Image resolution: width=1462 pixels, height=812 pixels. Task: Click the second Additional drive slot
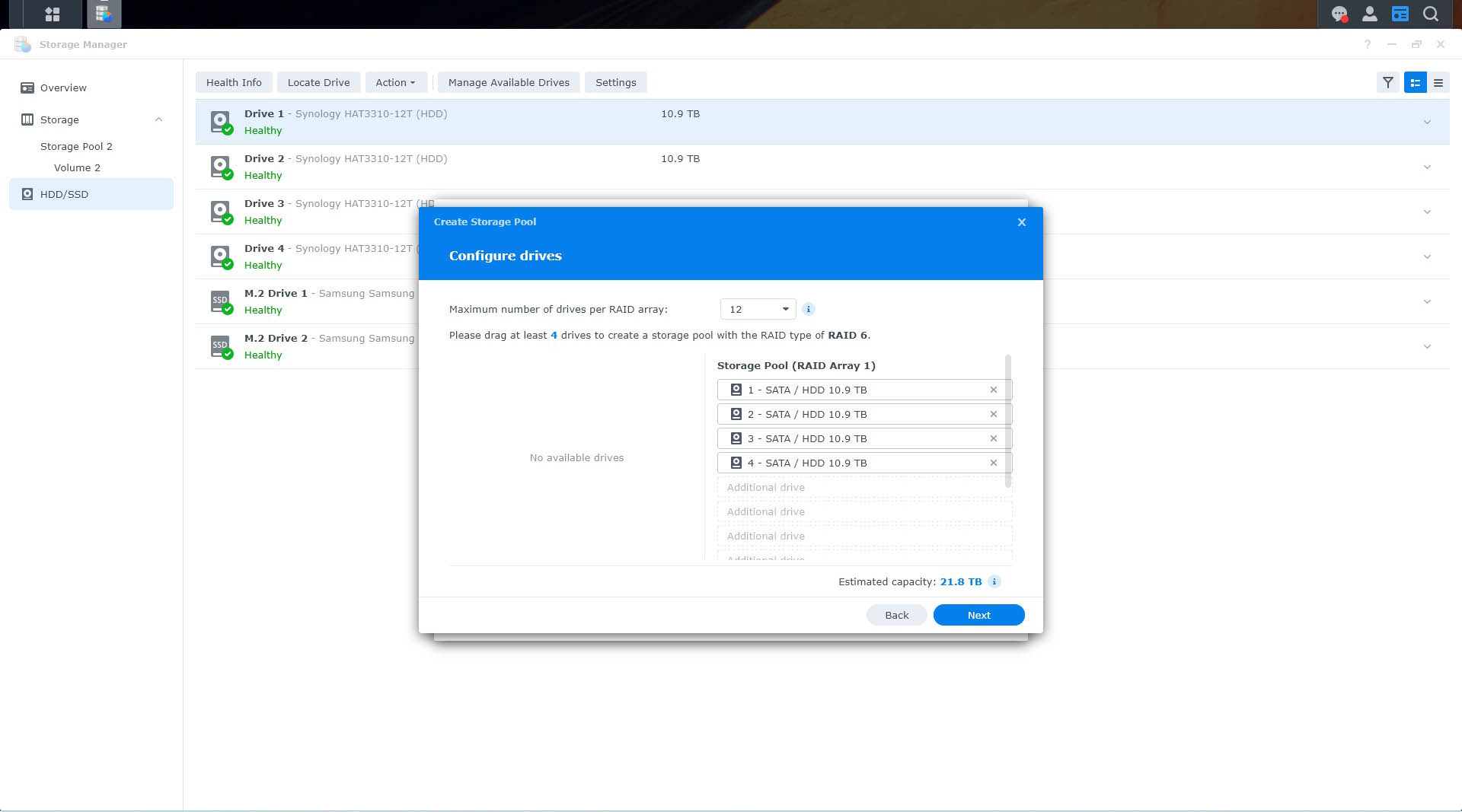pos(865,511)
